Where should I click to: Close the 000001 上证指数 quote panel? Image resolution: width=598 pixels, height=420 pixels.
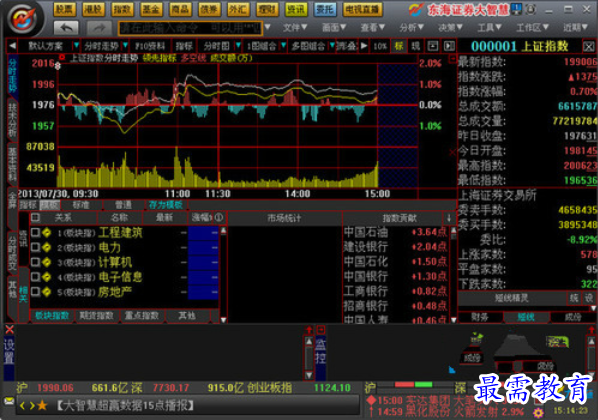coord(588,47)
